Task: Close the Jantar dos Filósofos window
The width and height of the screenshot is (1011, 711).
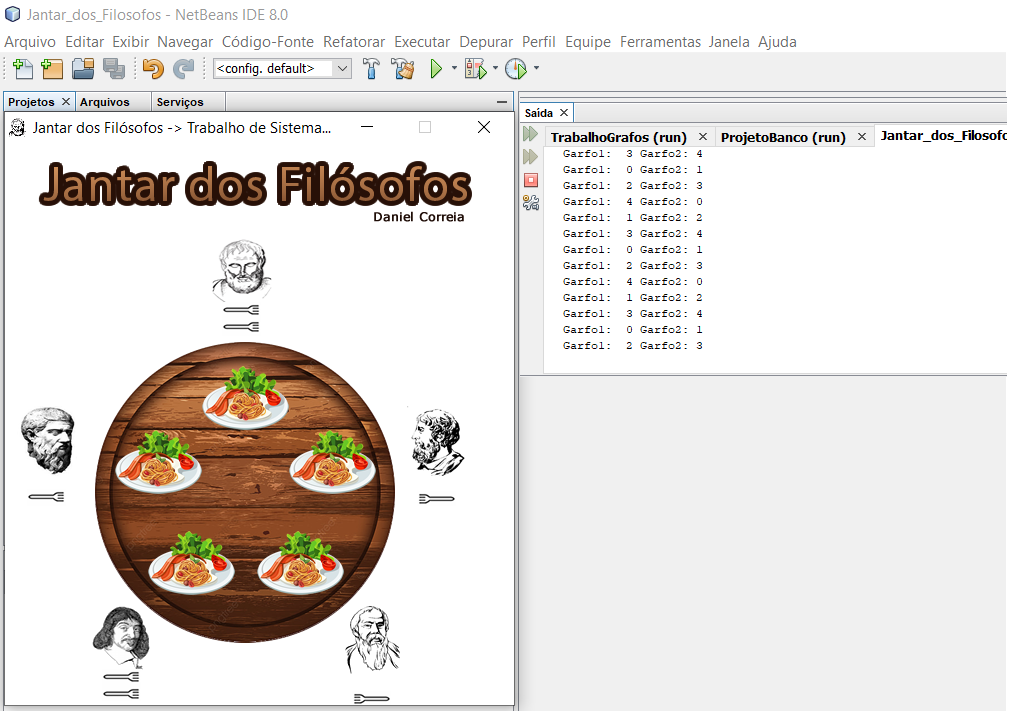Action: (x=484, y=127)
